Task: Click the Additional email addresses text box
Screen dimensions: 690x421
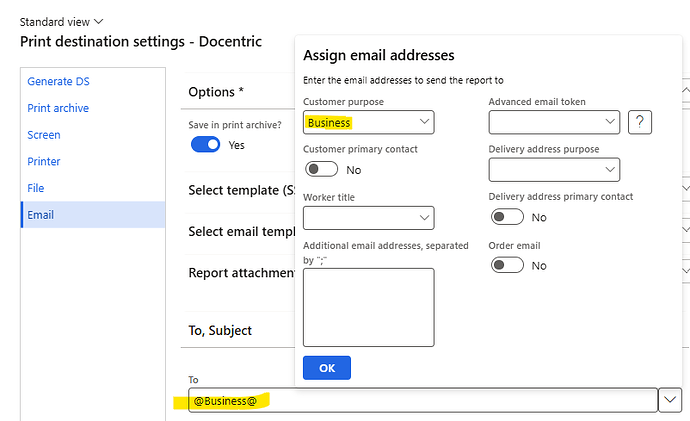Action: (368, 308)
